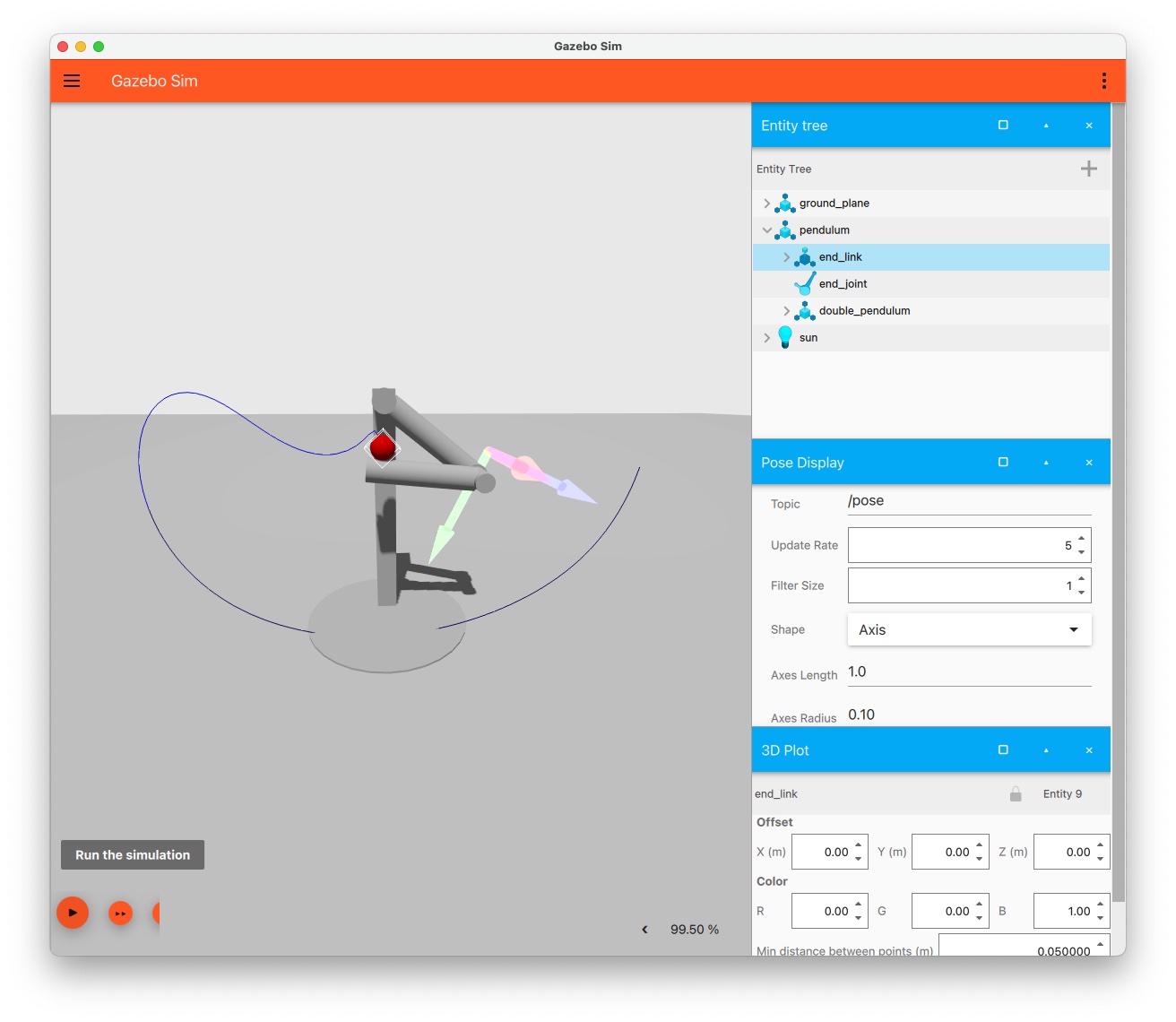Click the plus icon in the Entity Tree panel
The width and height of the screenshot is (1176, 1022).
[1088, 169]
